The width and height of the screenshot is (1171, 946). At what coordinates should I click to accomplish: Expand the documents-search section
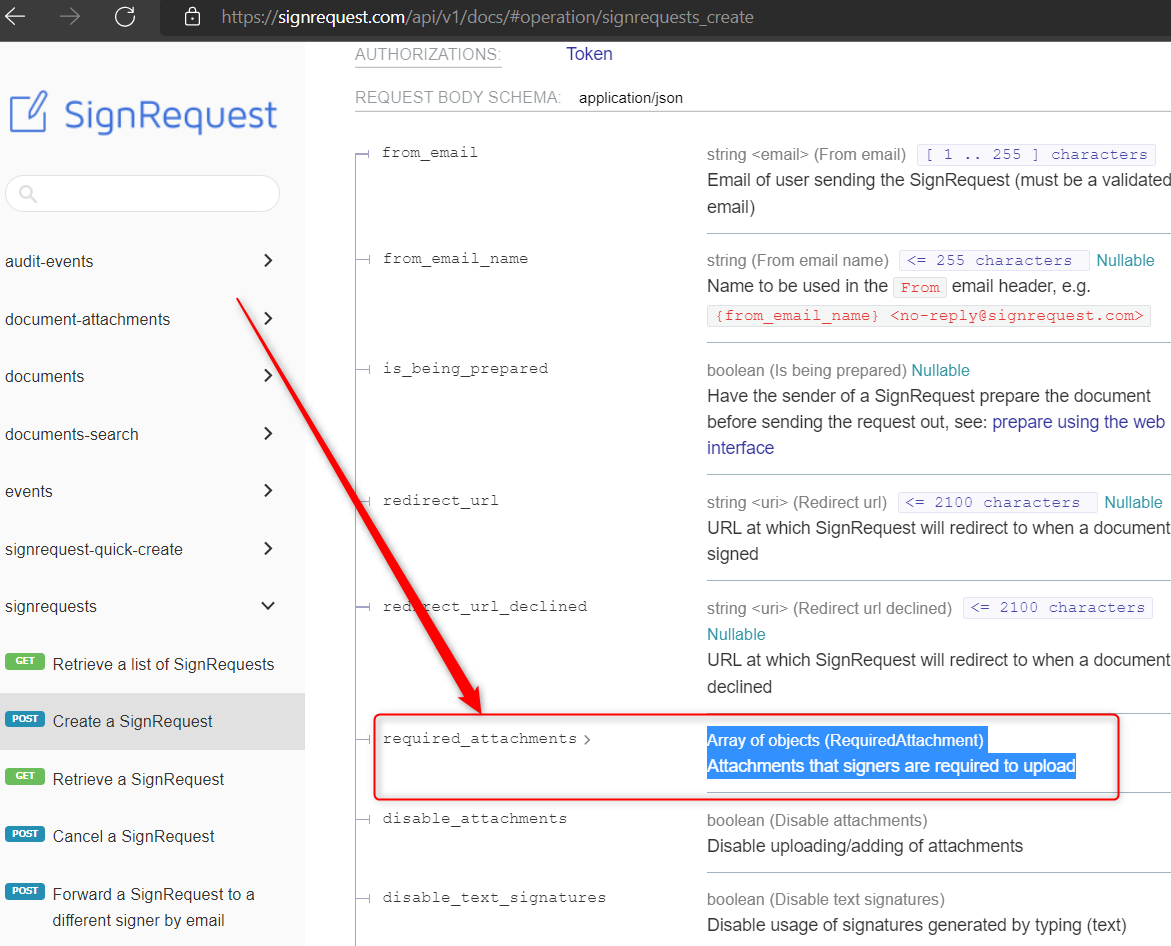140,434
